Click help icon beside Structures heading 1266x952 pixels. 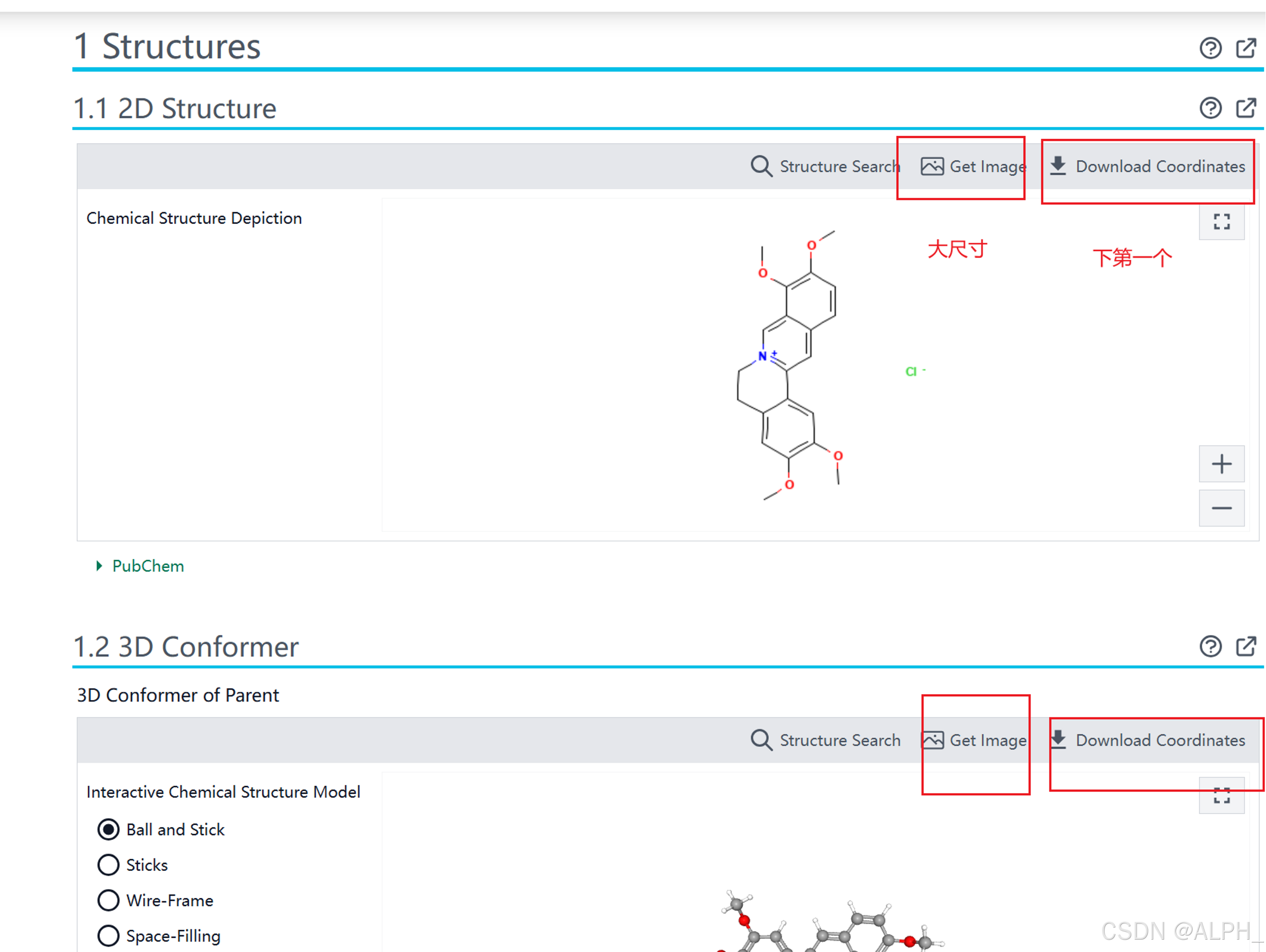click(1210, 48)
